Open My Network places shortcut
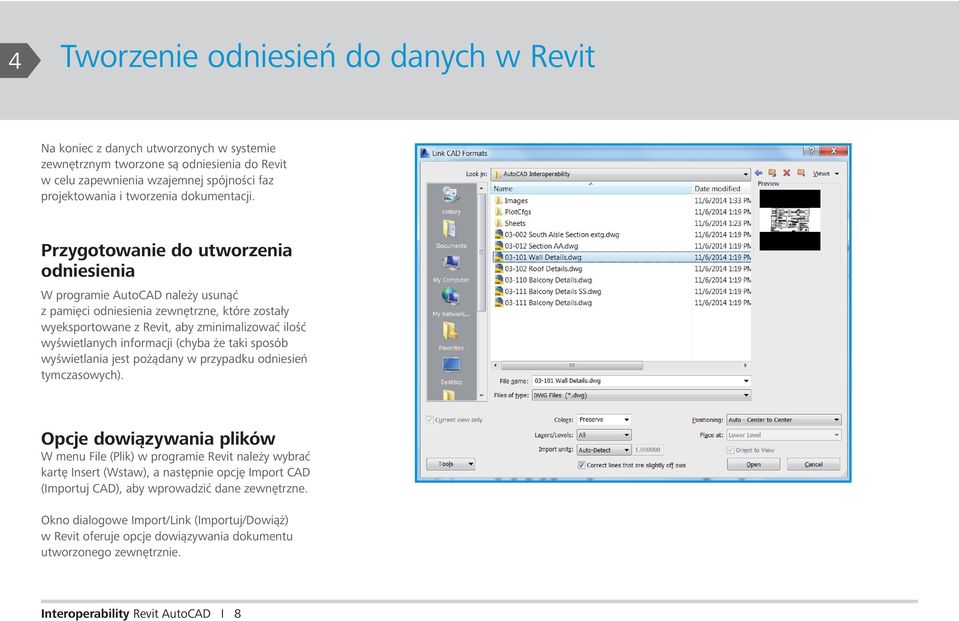The height and width of the screenshot is (621, 959). pyautogui.click(x=451, y=302)
